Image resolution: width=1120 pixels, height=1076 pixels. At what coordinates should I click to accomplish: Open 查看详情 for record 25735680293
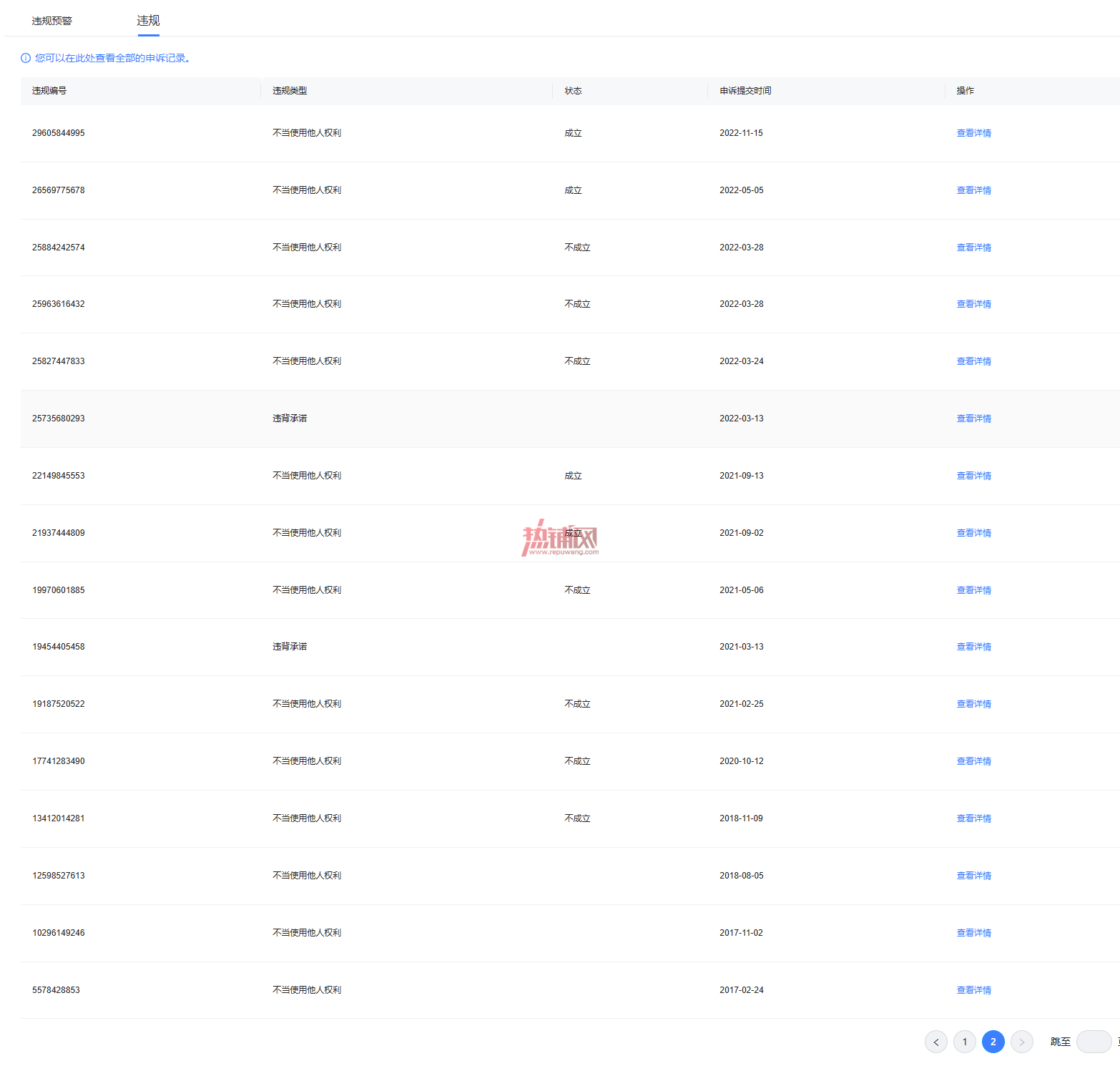[974, 419]
